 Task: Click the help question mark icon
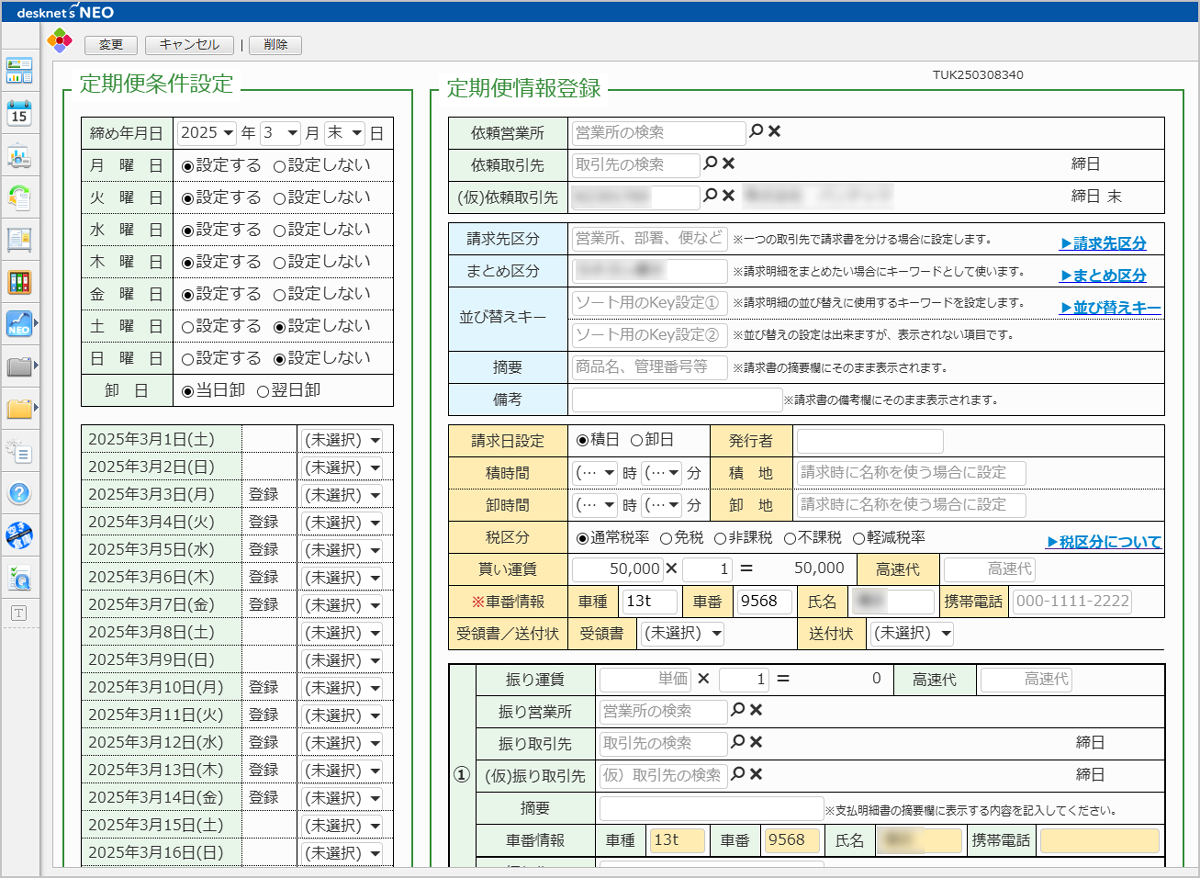pyautogui.click(x=20, y=492)
